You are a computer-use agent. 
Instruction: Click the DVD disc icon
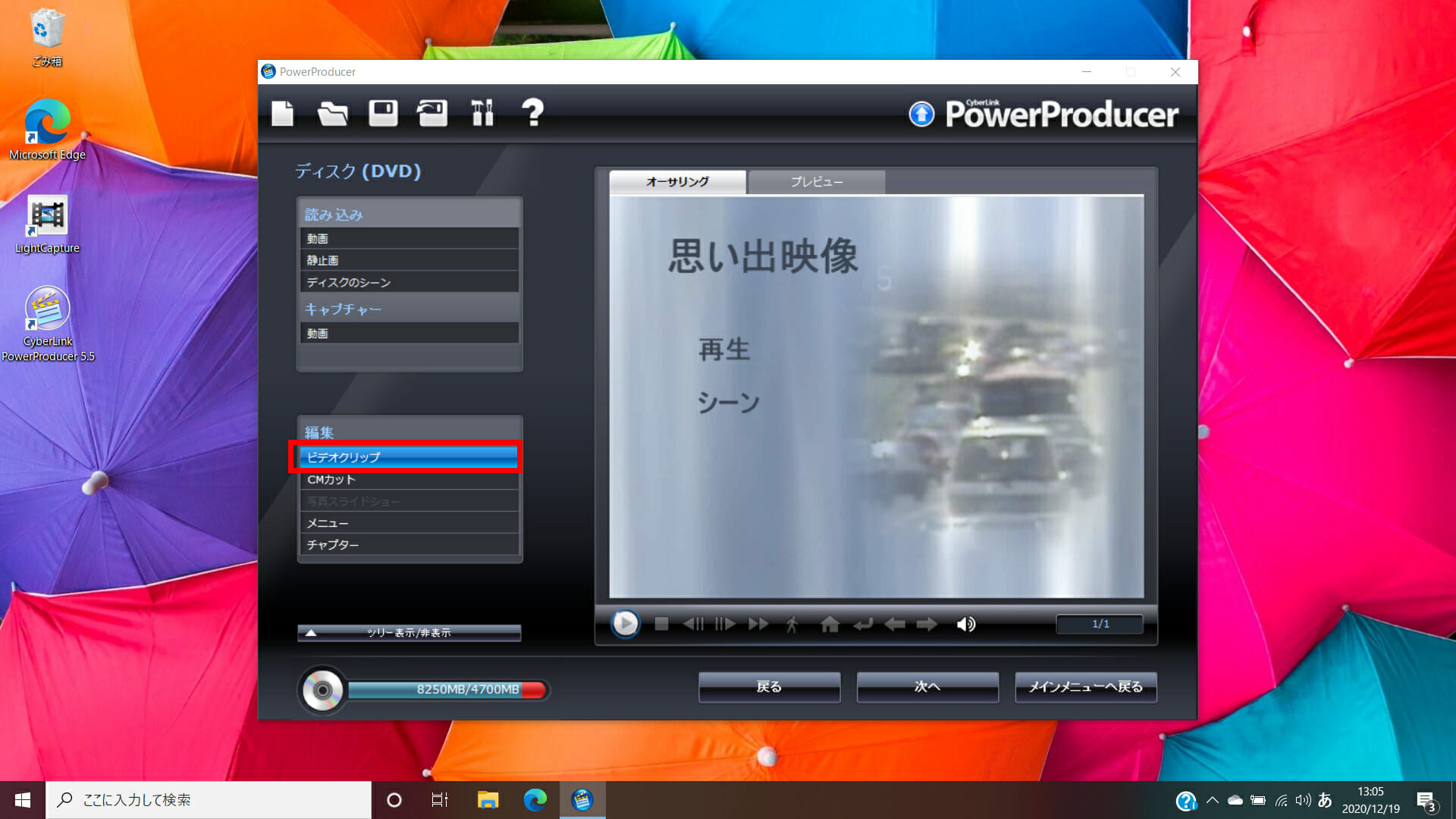point(322,690)
